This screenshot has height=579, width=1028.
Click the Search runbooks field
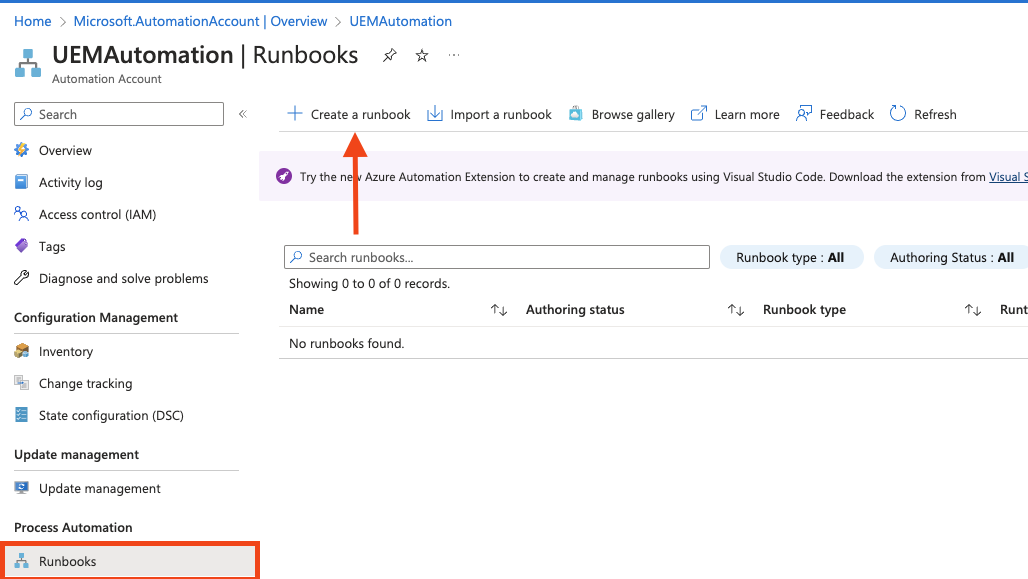coord(497,257)
